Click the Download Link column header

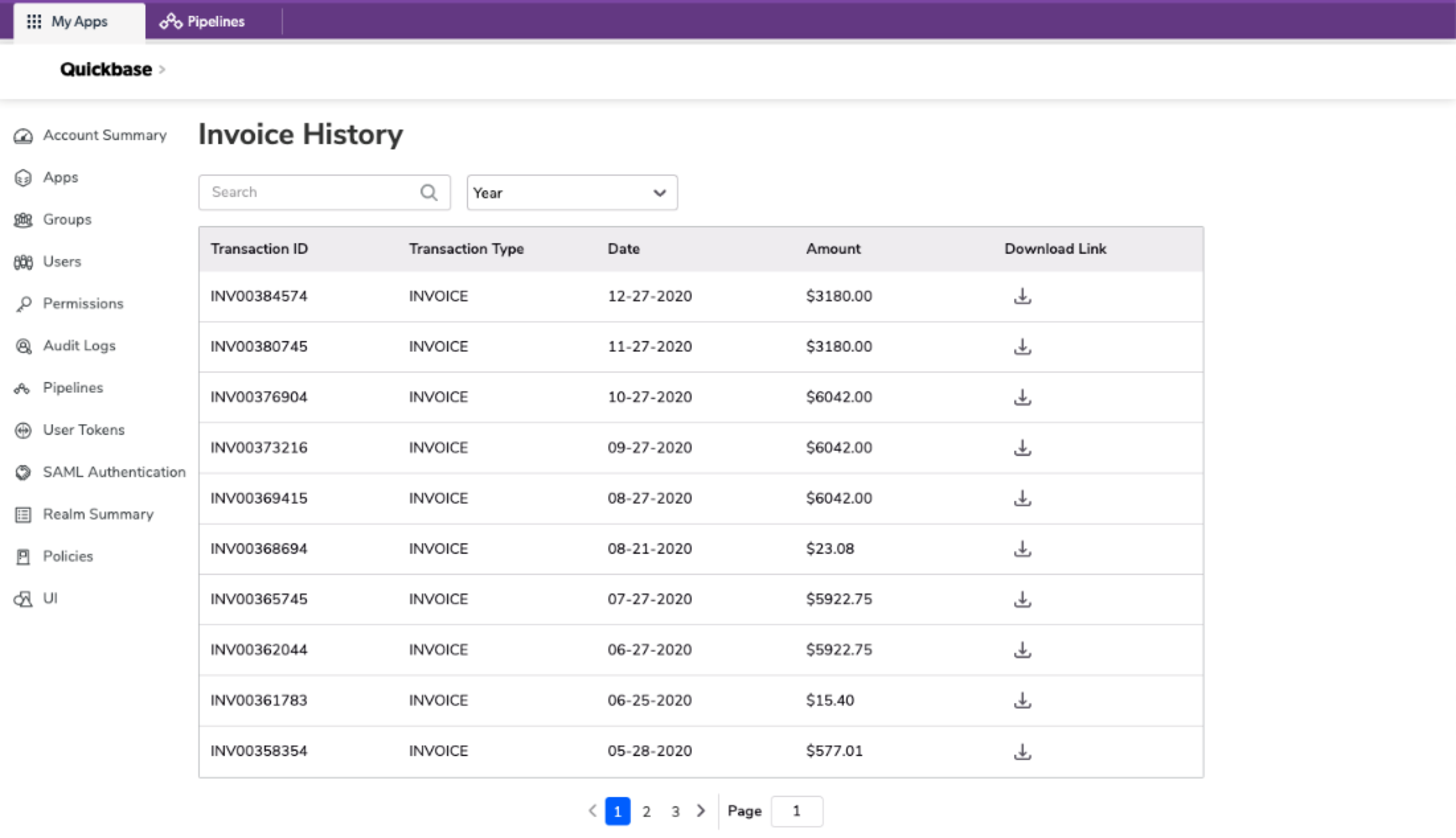1055,248
